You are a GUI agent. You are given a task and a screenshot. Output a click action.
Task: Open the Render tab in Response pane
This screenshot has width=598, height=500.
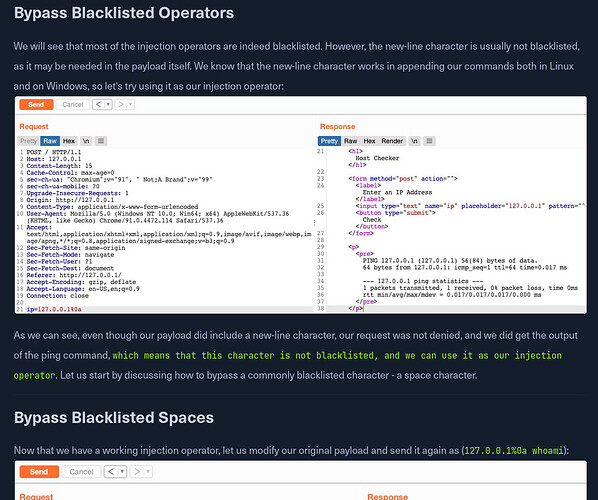[x=392, y=141]
